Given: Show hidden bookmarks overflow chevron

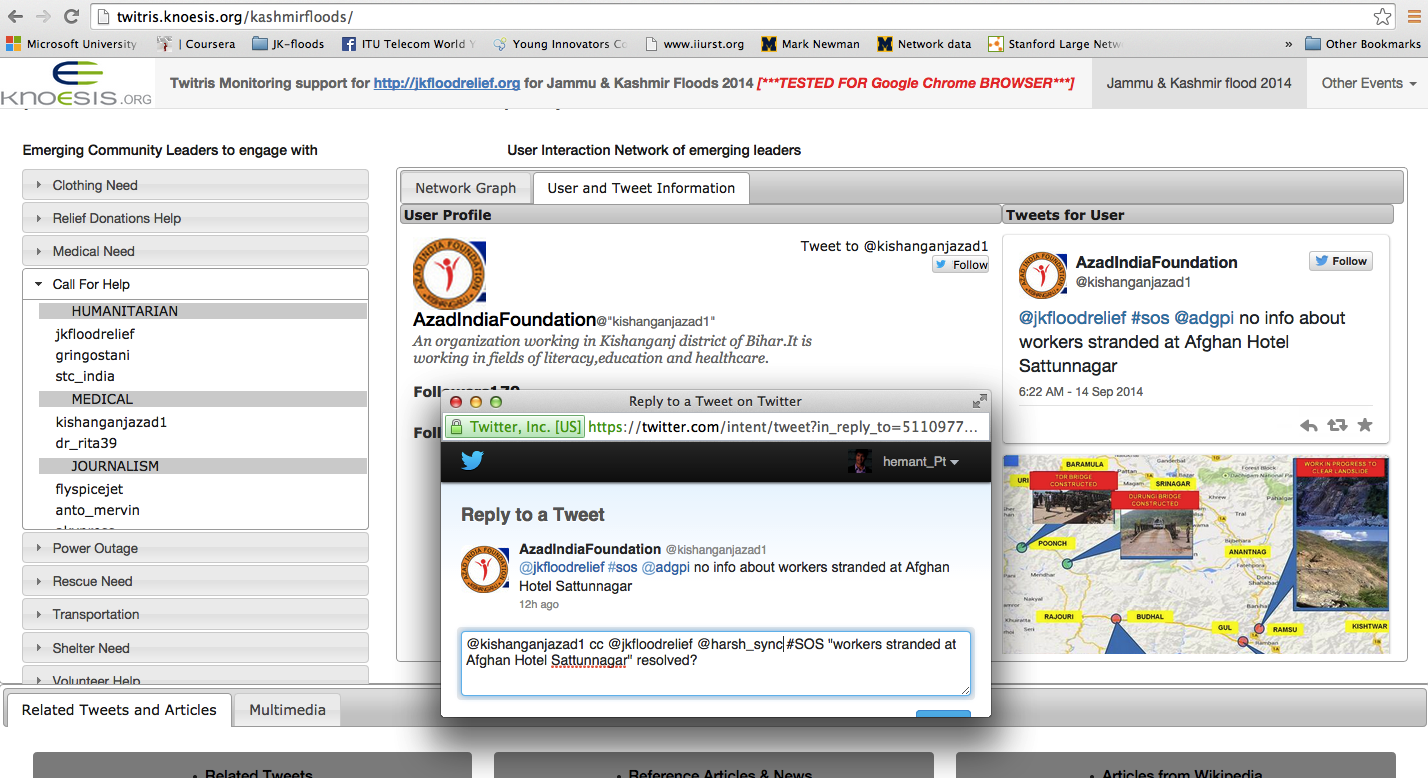Looking at the screenshot, I should 1288,44.
